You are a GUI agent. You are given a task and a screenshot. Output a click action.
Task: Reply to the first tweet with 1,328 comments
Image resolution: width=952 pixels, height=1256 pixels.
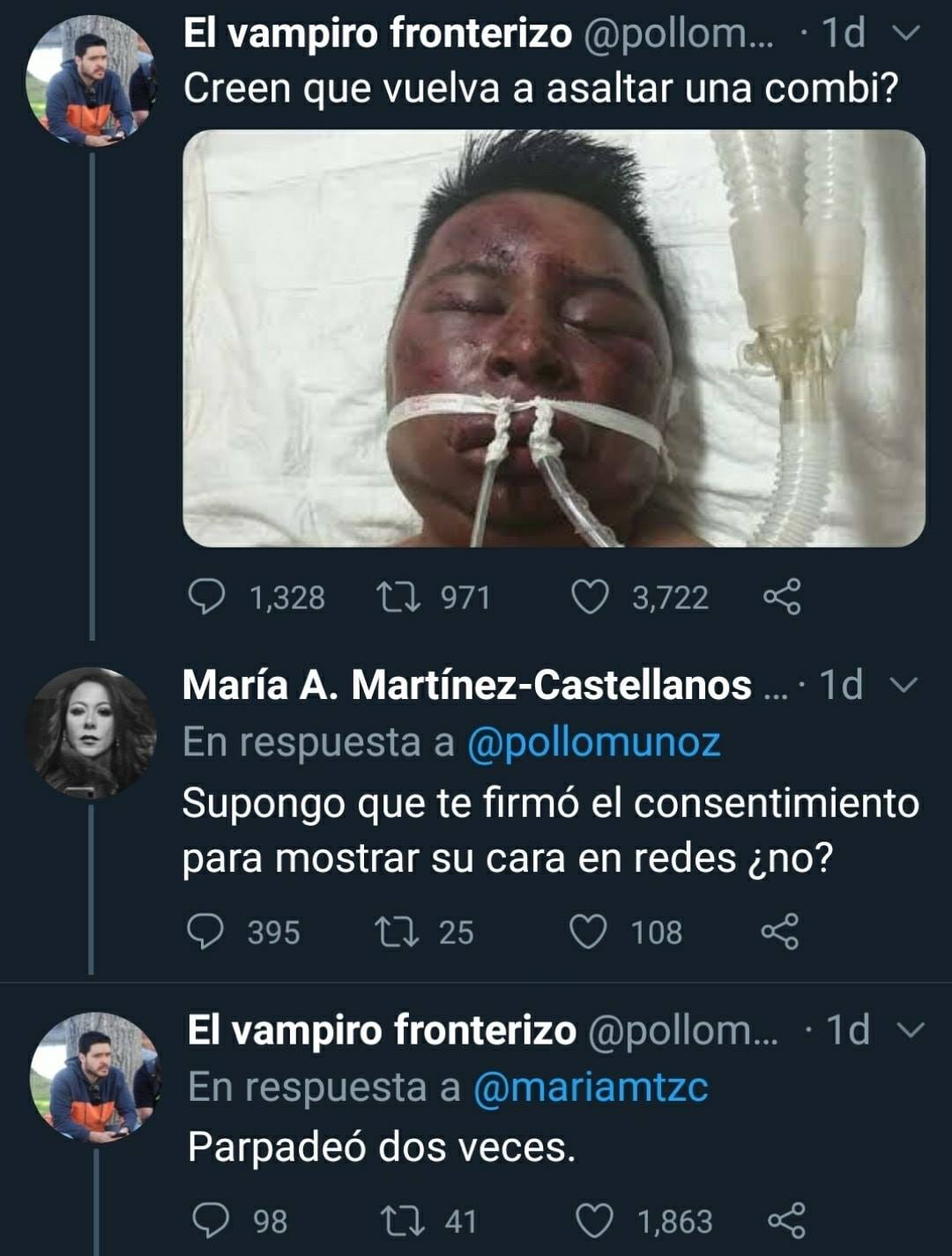[x=206, y=597]
